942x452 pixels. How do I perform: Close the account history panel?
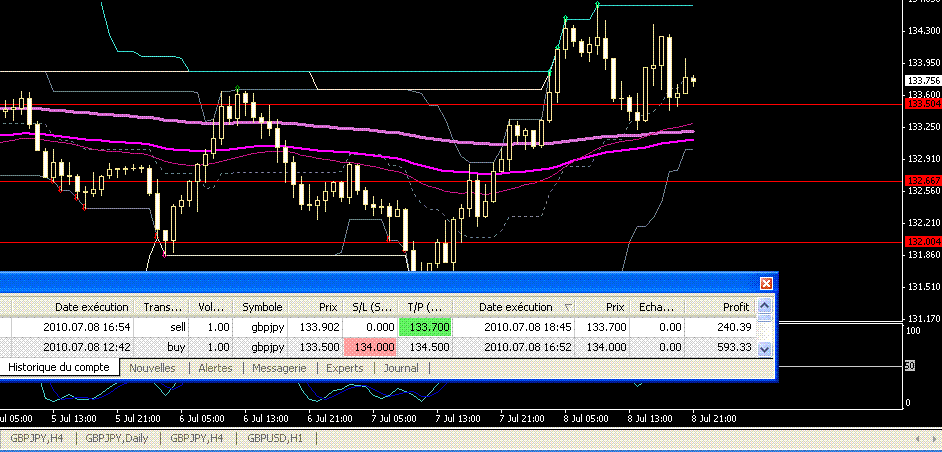click(x=767, y=283)
